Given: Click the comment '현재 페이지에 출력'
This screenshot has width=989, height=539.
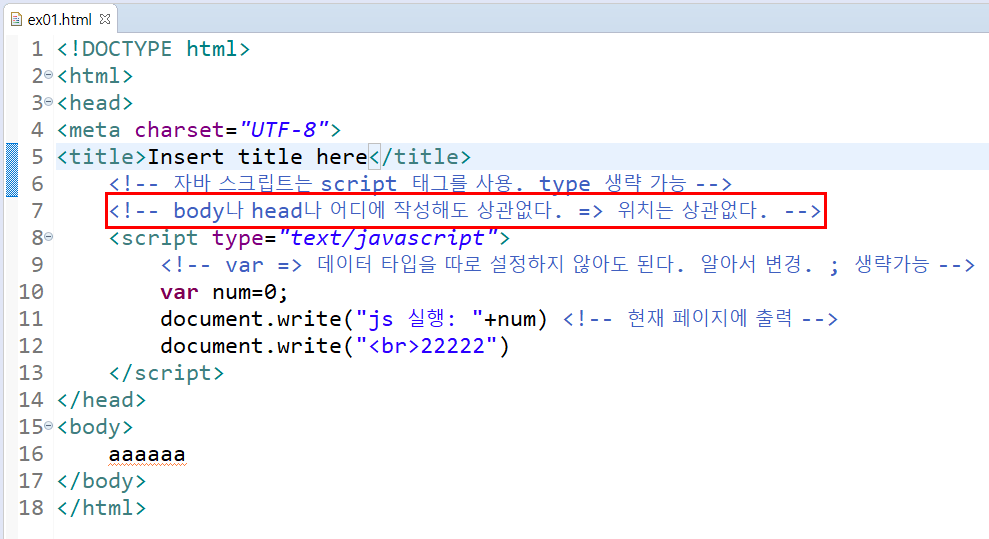Looking at the screenshot, I should tap(700, 319).
